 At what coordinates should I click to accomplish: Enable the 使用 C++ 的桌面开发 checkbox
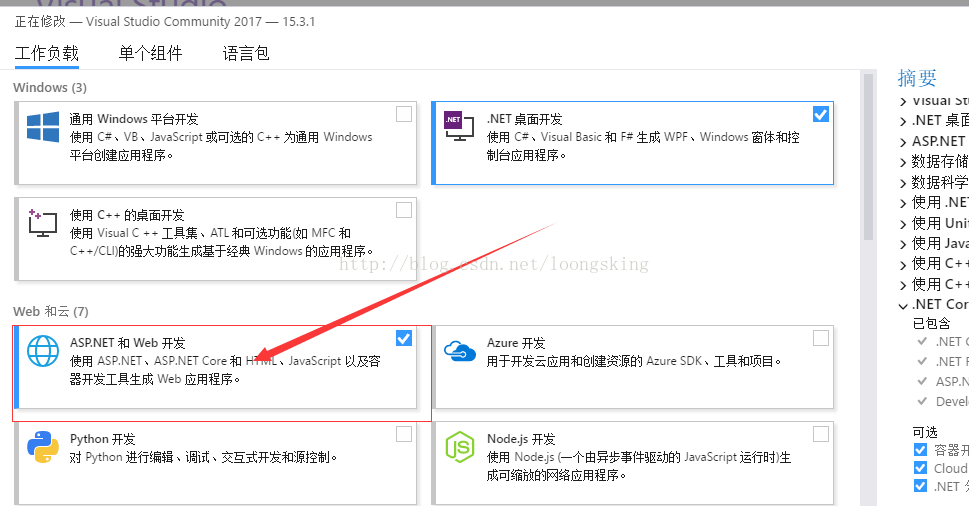click(404, 210)
